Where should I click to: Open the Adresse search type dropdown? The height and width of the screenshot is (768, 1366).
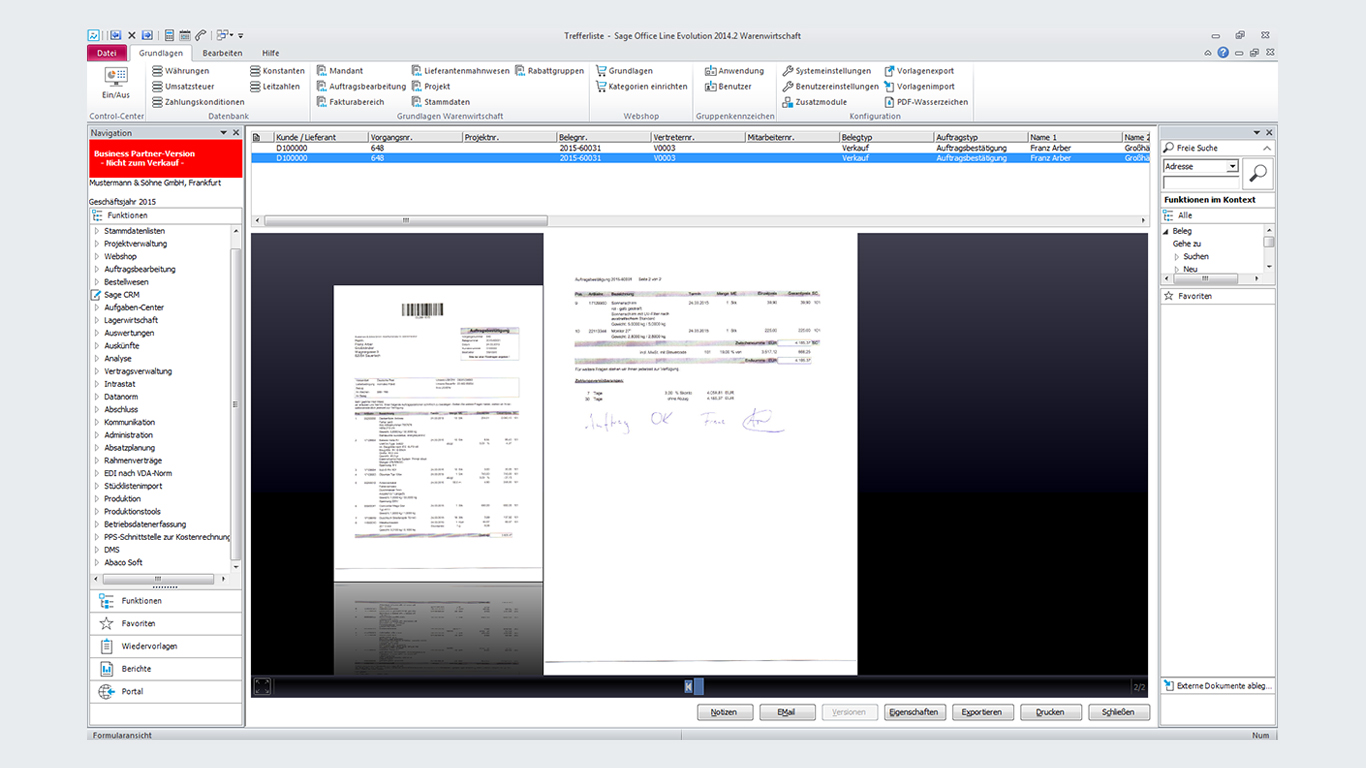click(1232, 167)
